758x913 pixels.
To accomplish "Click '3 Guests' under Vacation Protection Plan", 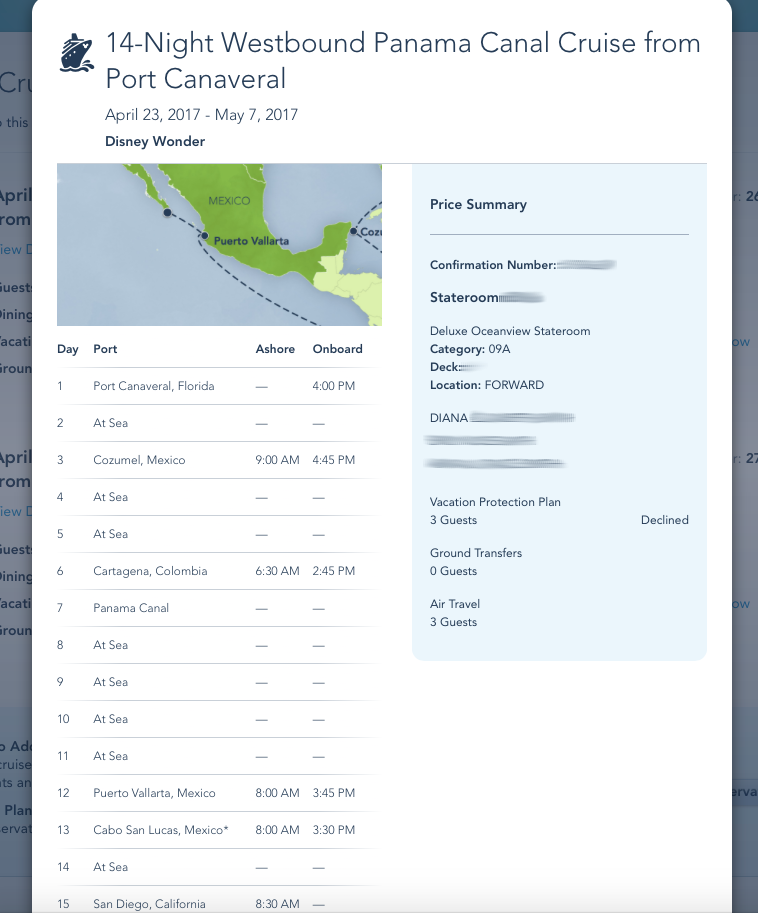I will coord(454,520).
